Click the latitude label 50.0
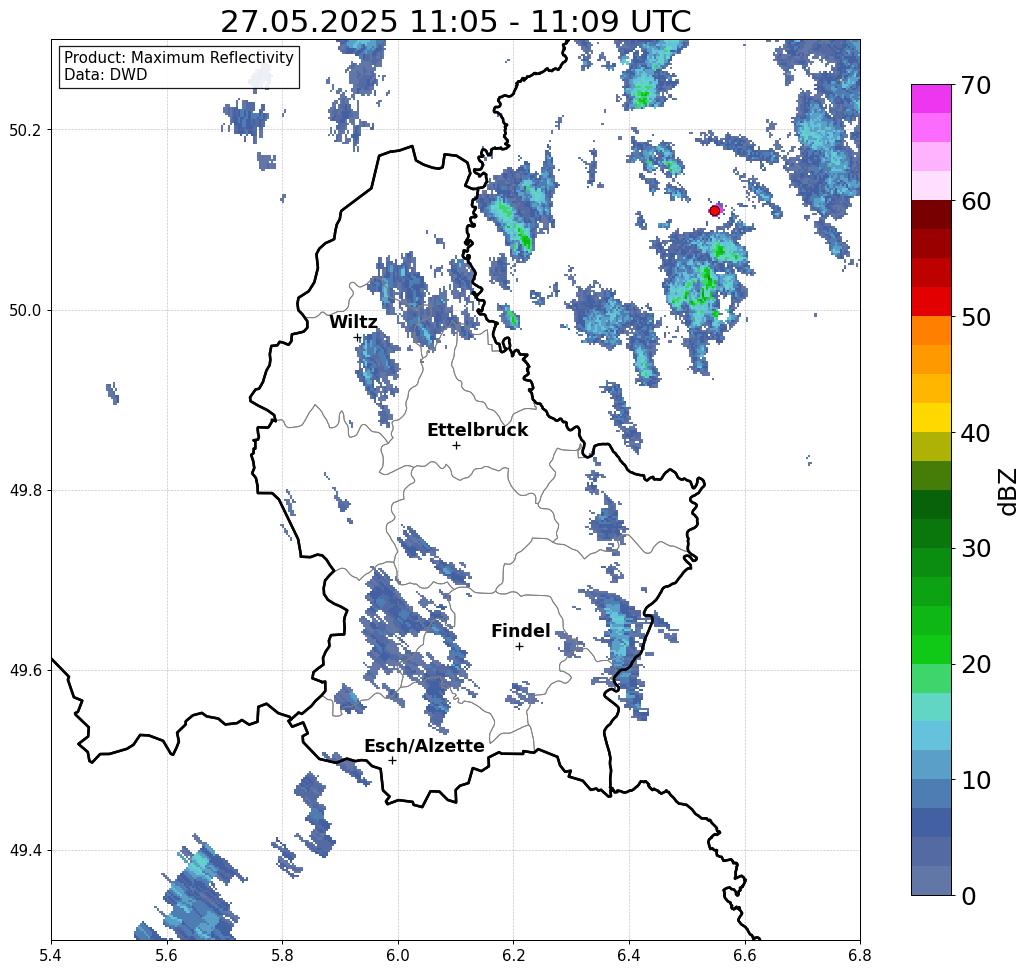This screenshot has width=1029, height=973. 24,310
